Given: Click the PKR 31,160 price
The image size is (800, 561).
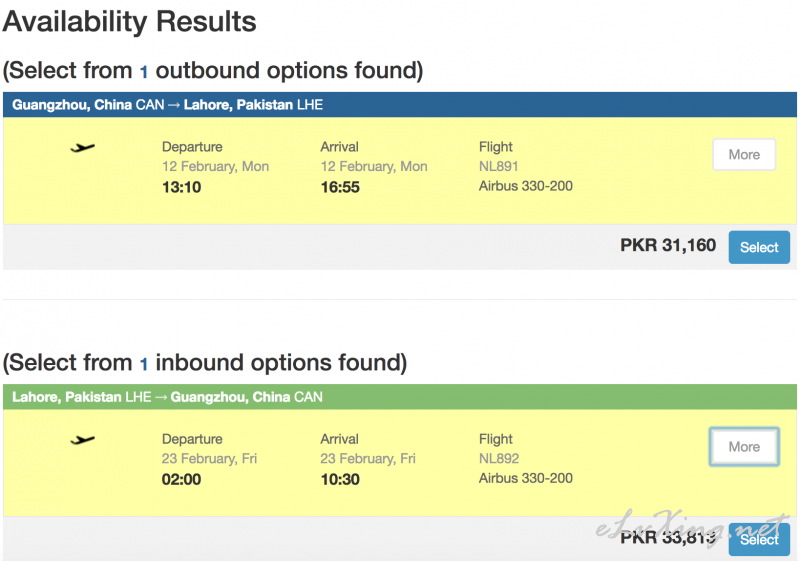Looking at the screenshot, I should [668, 245].
